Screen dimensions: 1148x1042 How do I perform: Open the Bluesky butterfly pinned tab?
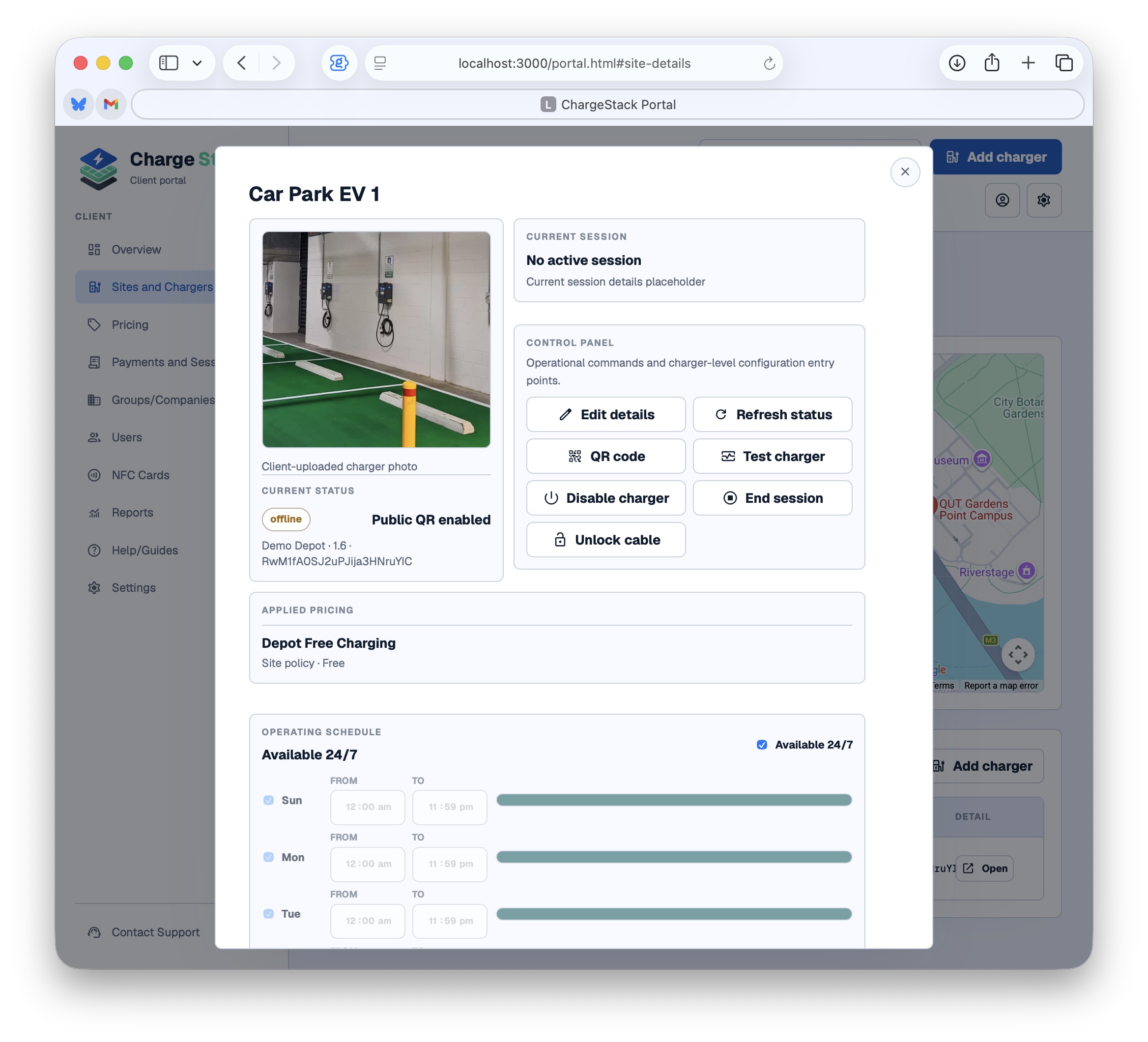(79, 104)
